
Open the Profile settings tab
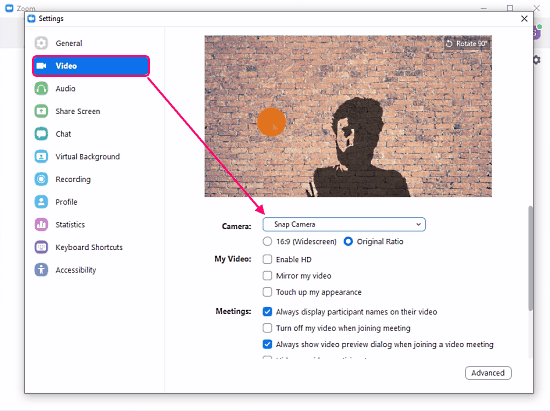pyautogui.click(x=91, y=202)
